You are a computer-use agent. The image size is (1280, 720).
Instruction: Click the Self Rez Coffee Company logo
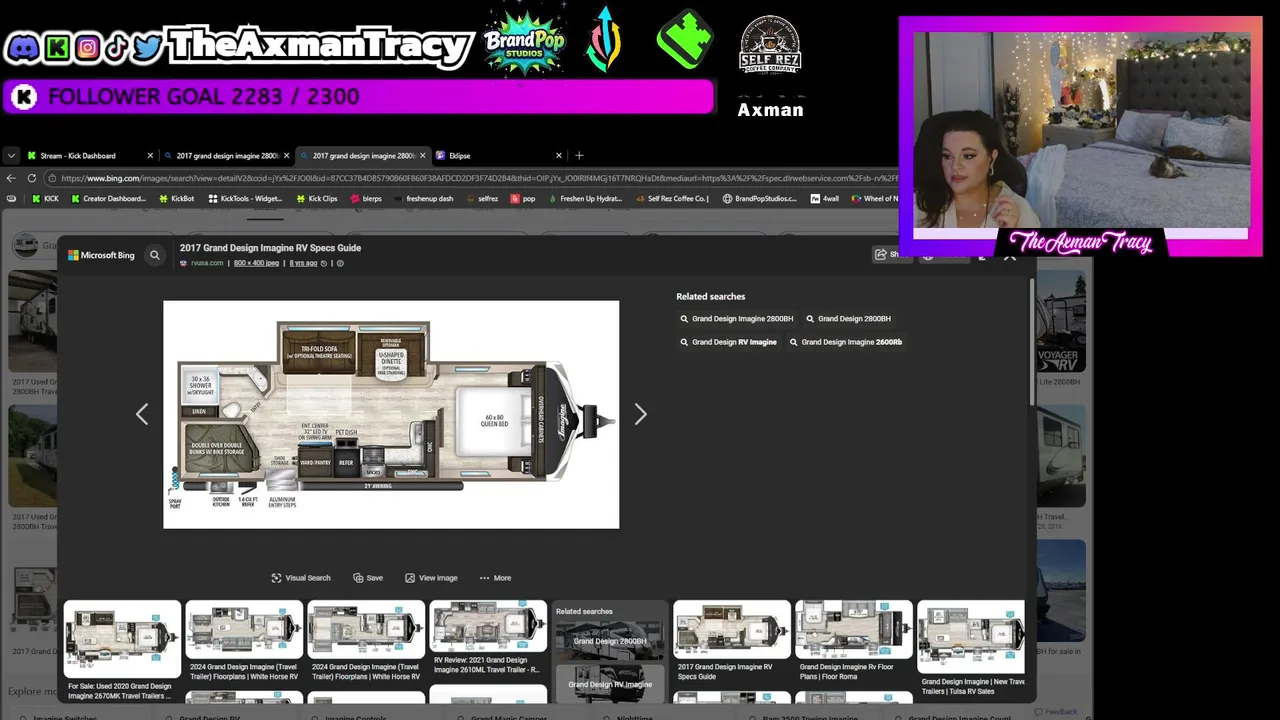coord(770,44)
